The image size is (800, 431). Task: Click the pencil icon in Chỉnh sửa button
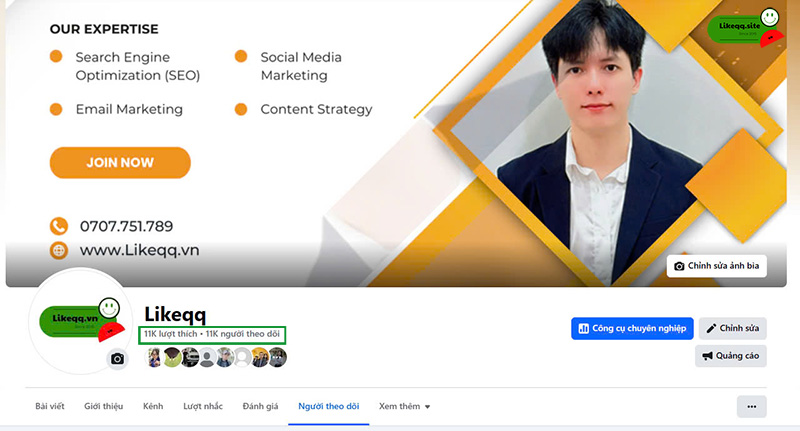click(x=711, y=328)
